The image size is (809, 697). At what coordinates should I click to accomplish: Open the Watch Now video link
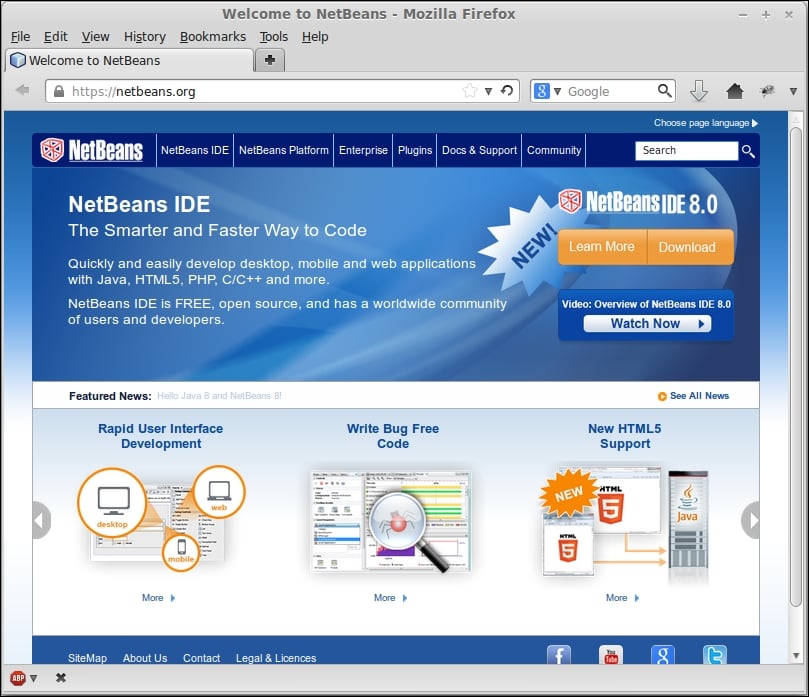pos(644,323)
